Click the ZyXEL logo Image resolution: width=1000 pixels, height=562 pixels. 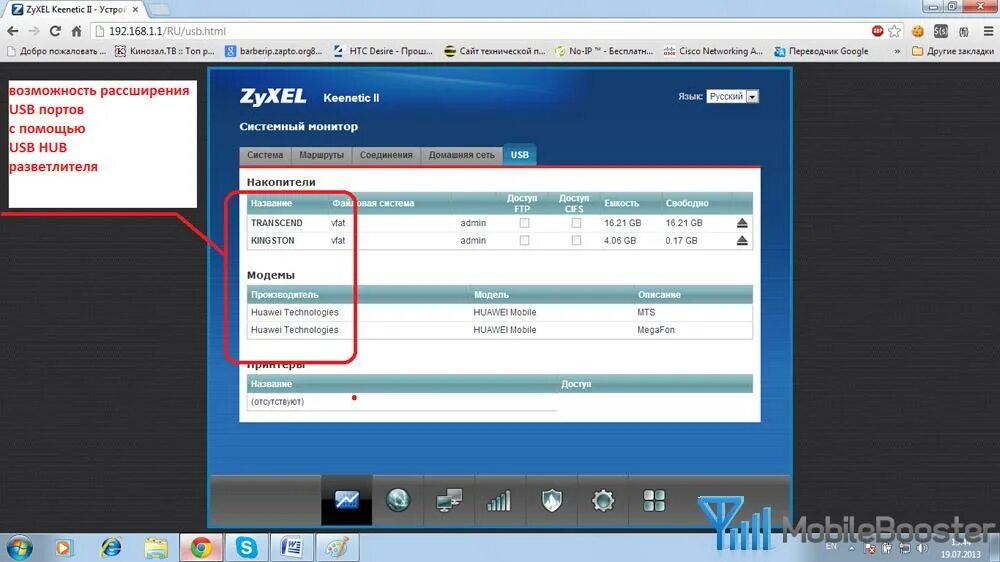(x=273, y=96)
